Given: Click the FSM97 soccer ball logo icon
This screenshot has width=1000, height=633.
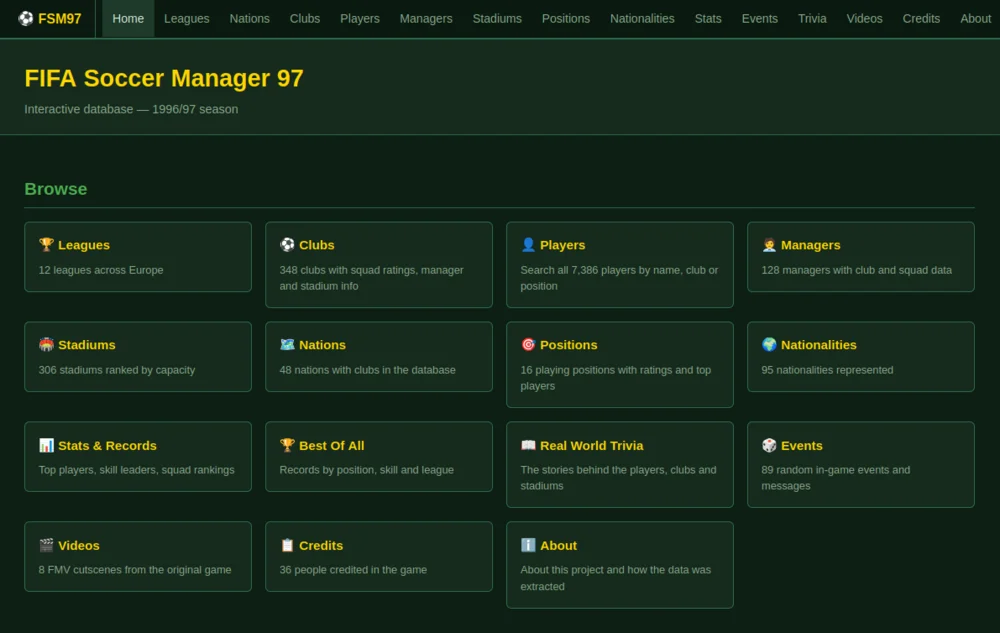Looking at the screenshot, I should click(x=26, y=18).
